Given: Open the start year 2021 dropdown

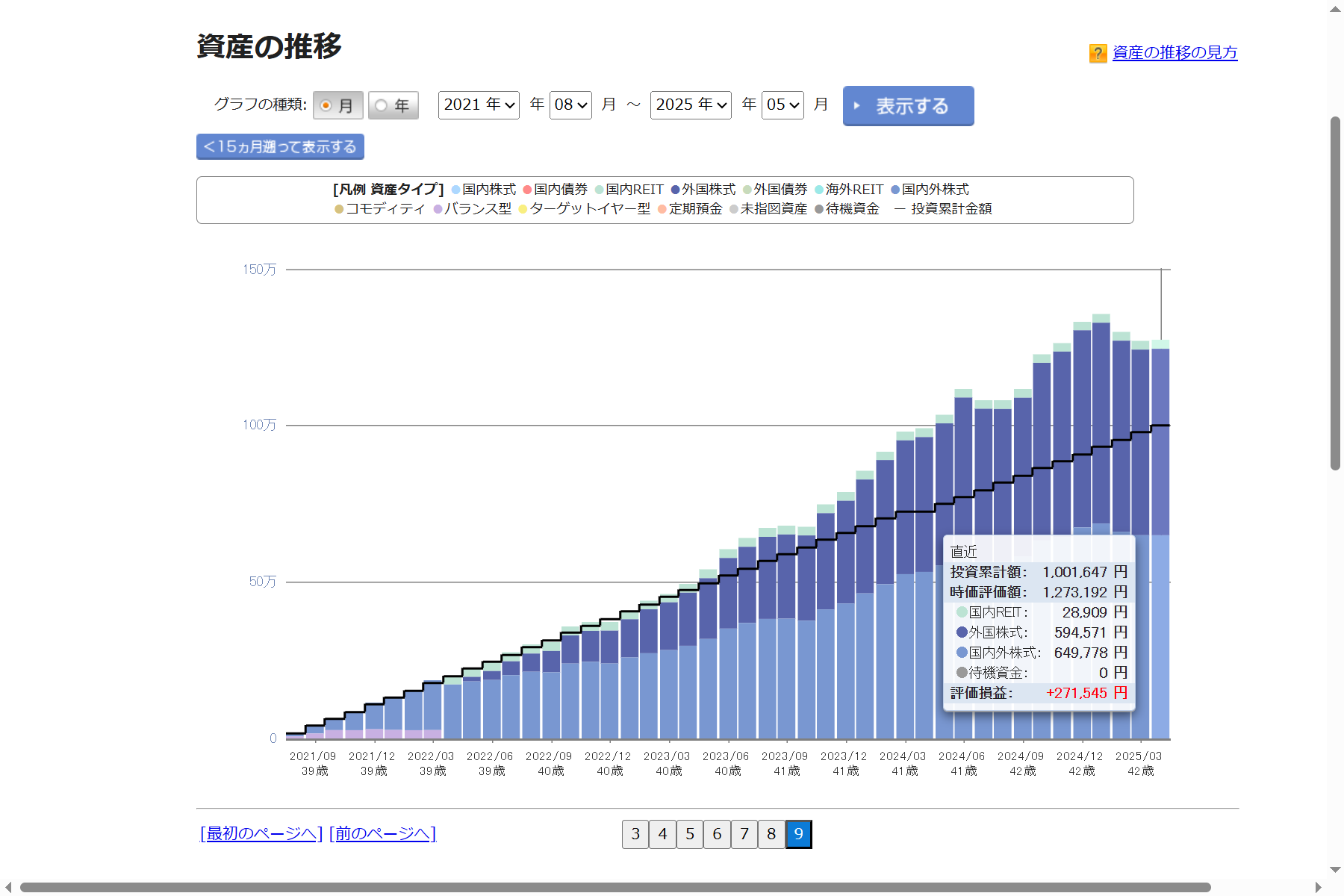Looking at the screenshot, I should (x=479, y=105).
